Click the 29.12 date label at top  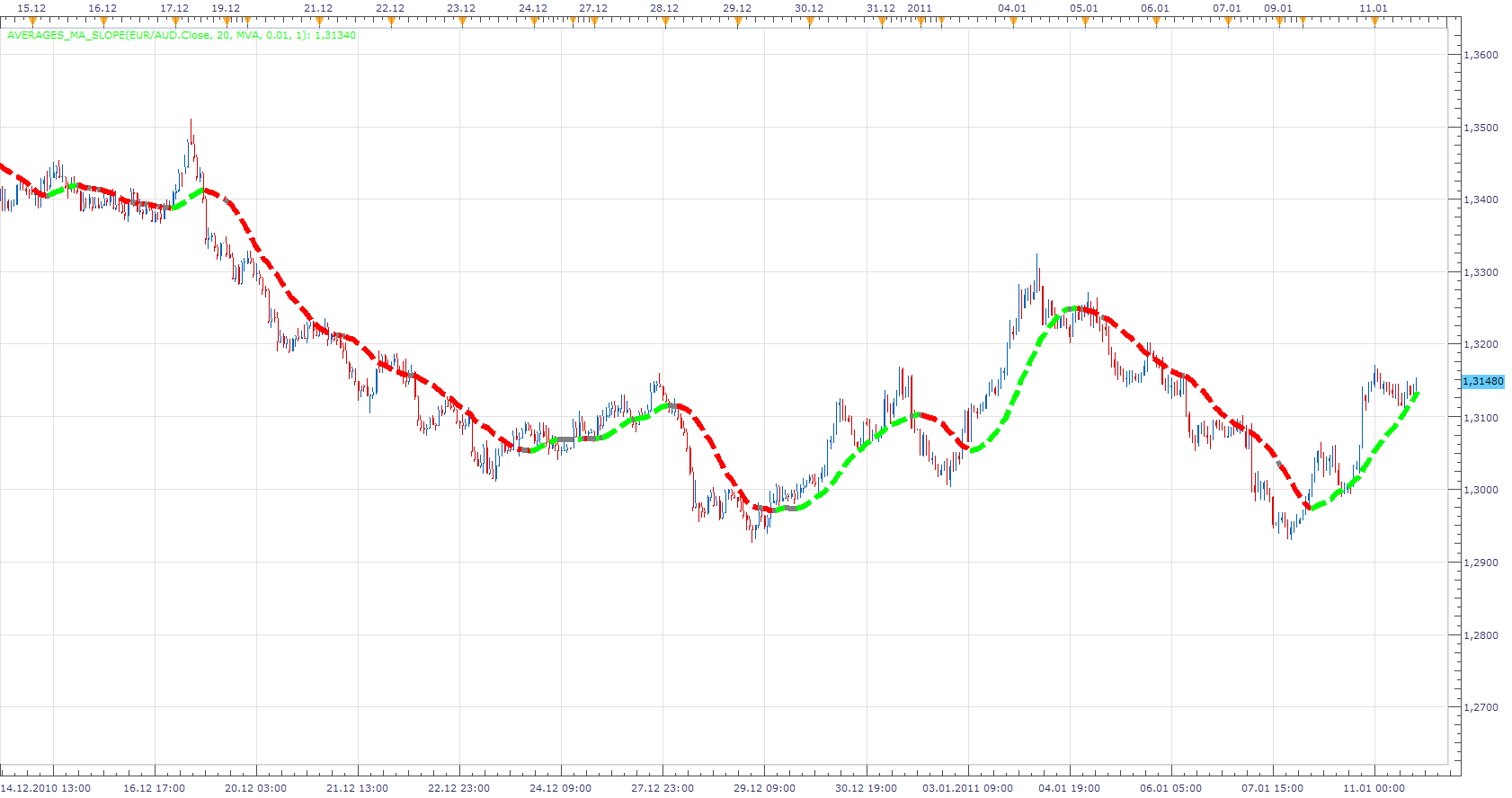click(x=737, y=8)
